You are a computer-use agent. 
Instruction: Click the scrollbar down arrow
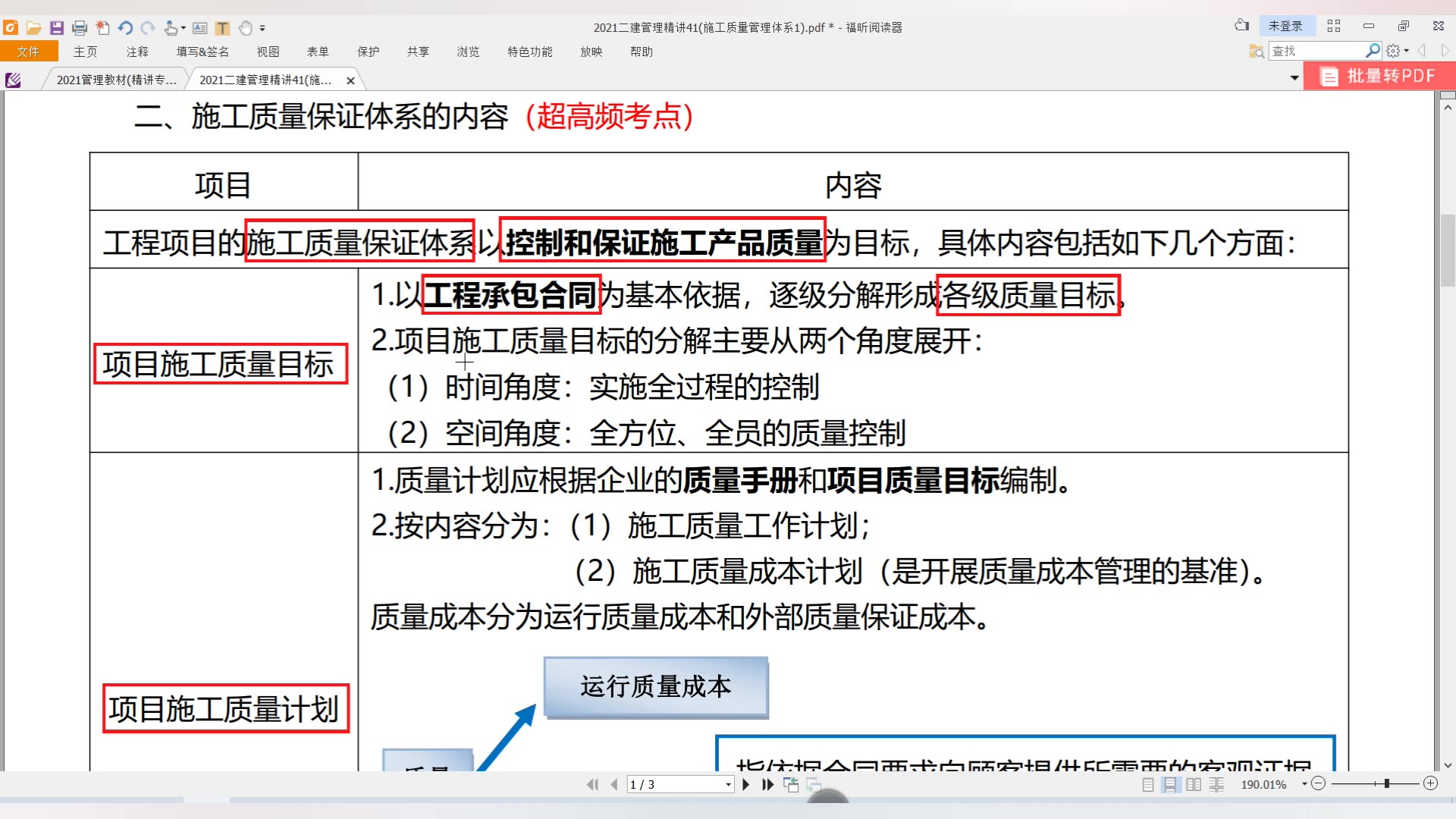pos(1448,765)
